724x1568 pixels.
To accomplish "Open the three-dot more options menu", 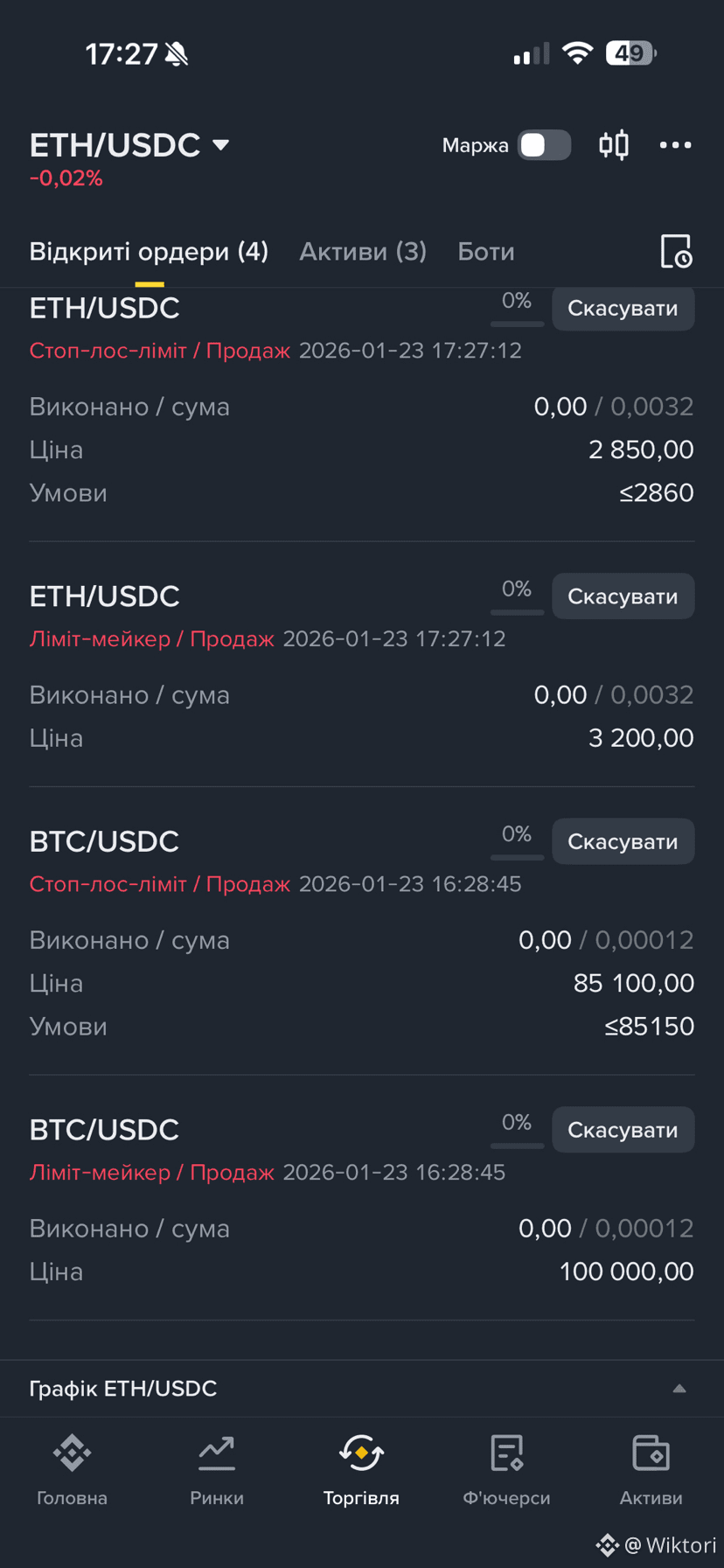I will (x=675, y=145).
